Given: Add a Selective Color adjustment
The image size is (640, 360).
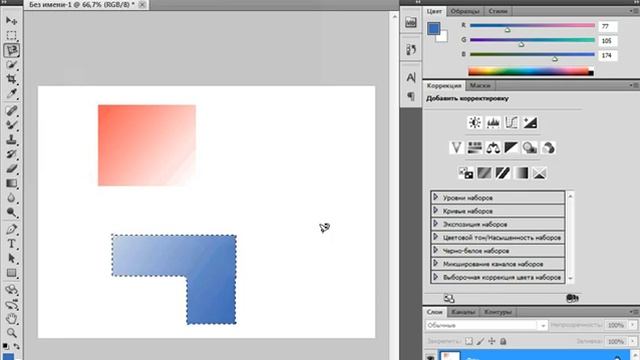Looking at the screenshot, I should 540,173.
